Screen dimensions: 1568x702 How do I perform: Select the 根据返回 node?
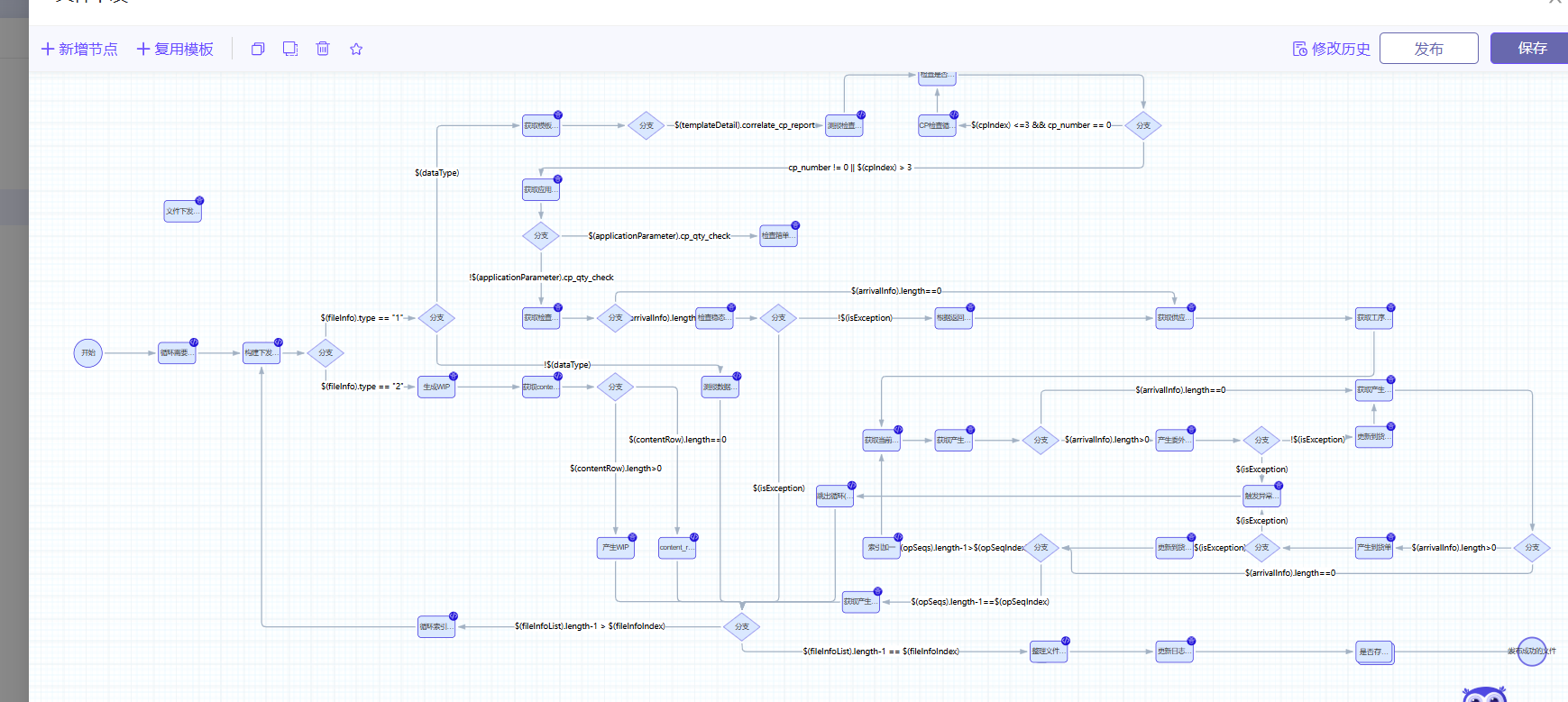coord(953,318)
